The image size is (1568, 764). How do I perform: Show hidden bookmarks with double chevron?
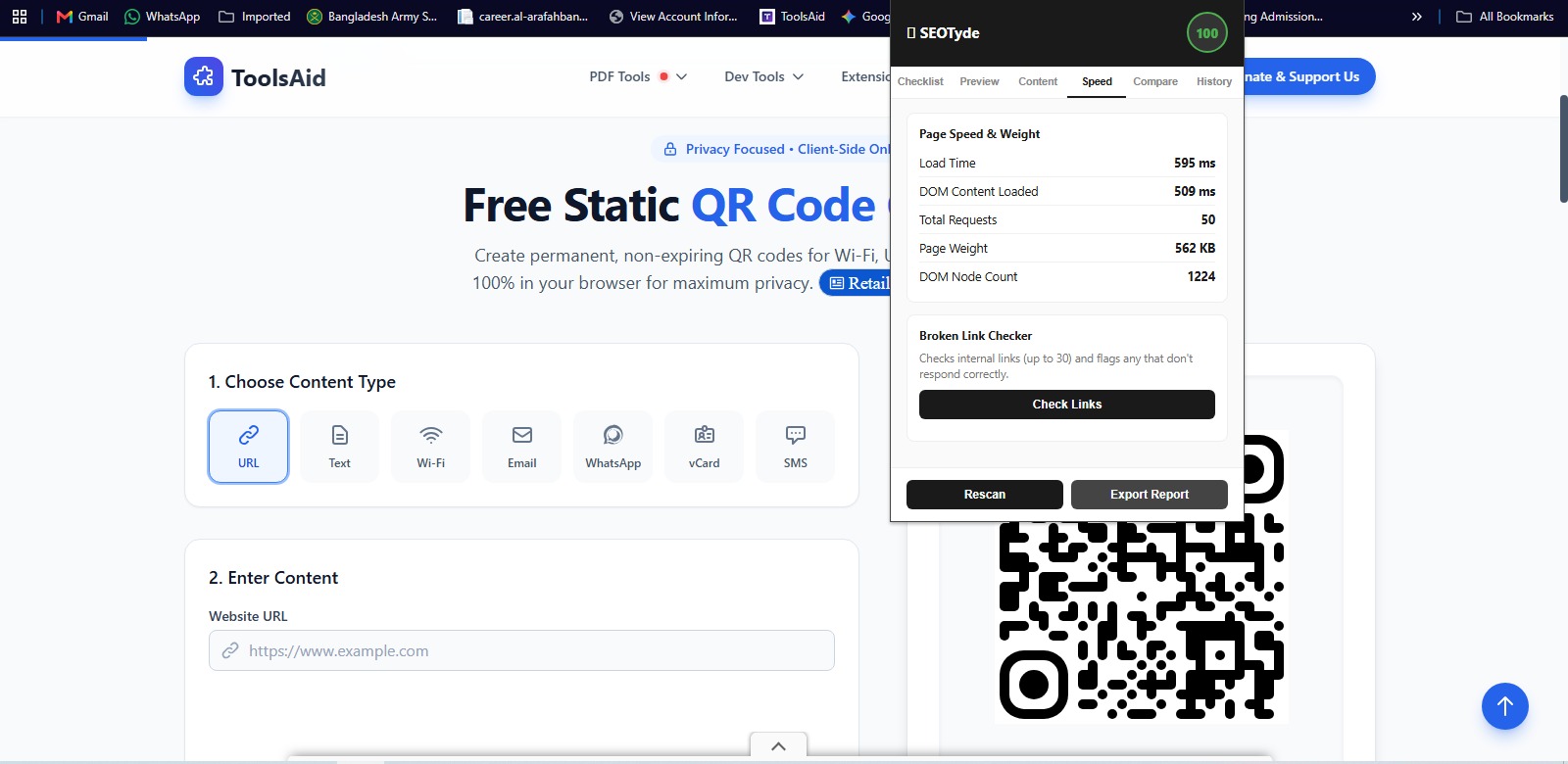click(1416, 17)
